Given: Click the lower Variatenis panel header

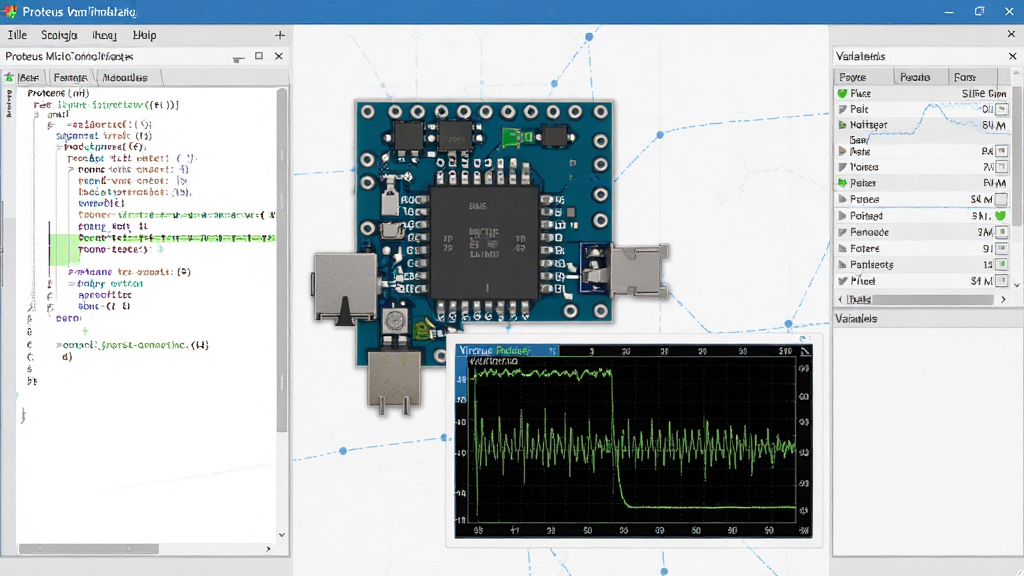Looking at the screenshot, I should click(x=928, y=319).
